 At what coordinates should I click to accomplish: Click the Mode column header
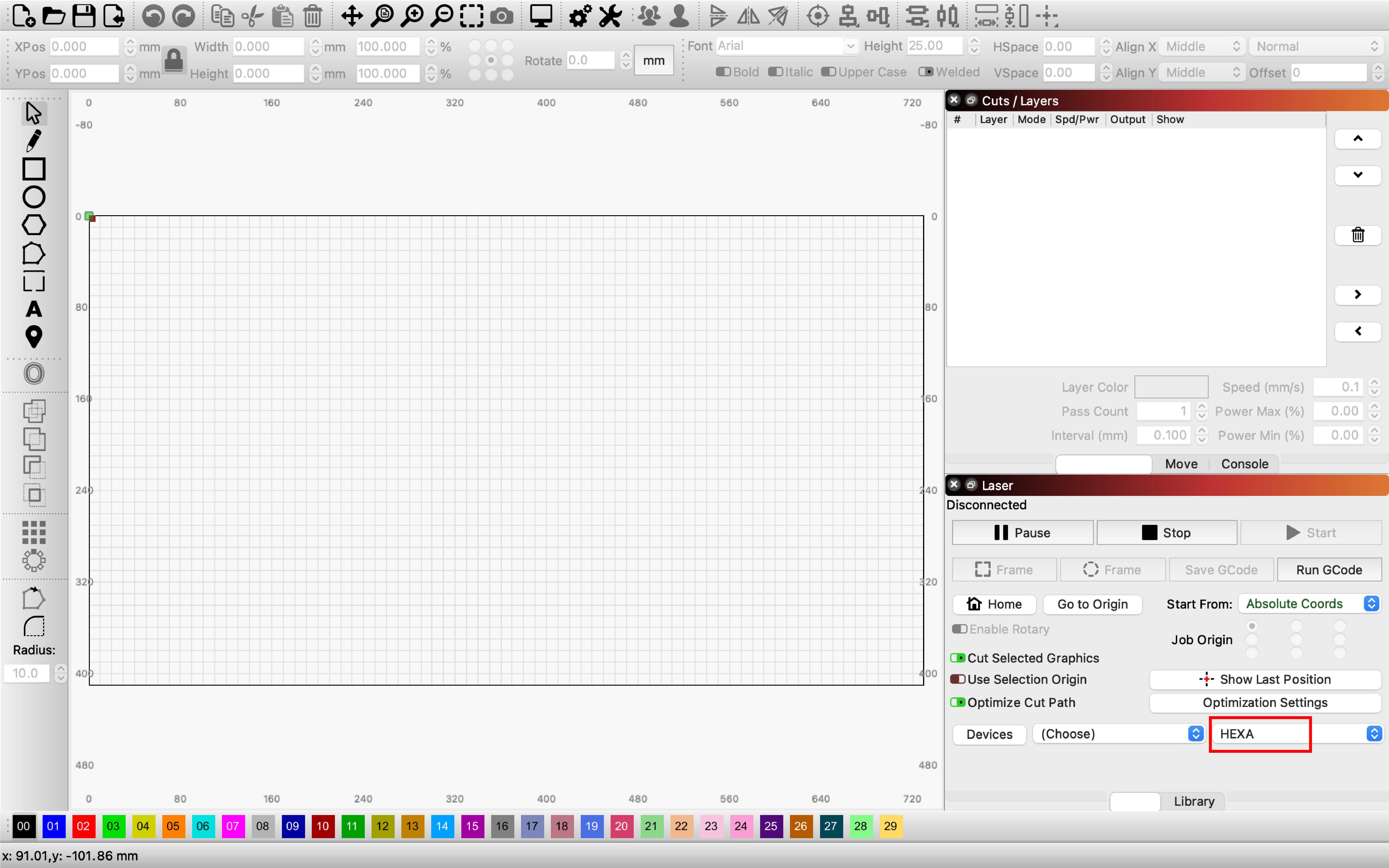1031,119
